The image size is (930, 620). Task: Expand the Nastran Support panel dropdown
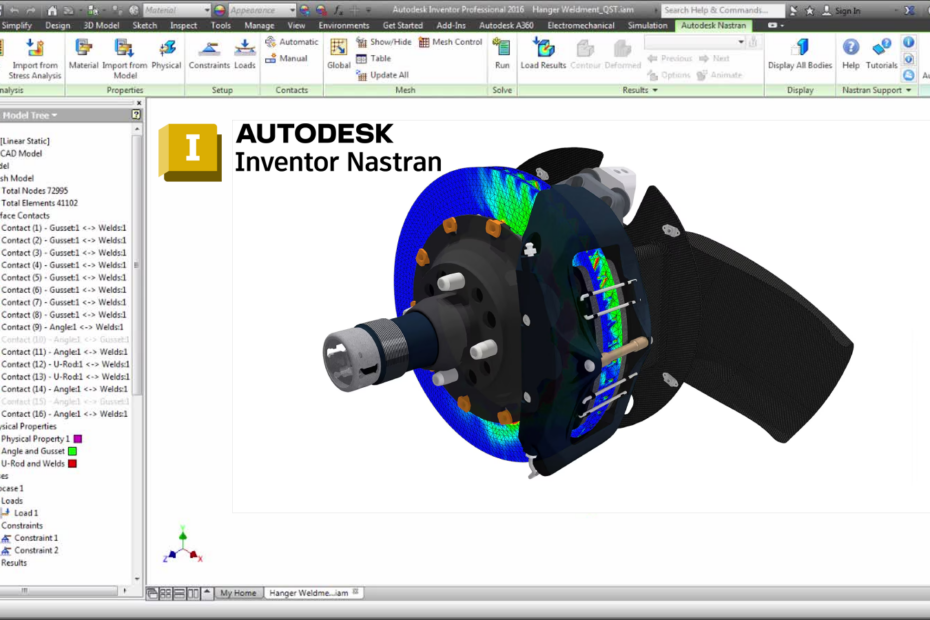point(908,90)
